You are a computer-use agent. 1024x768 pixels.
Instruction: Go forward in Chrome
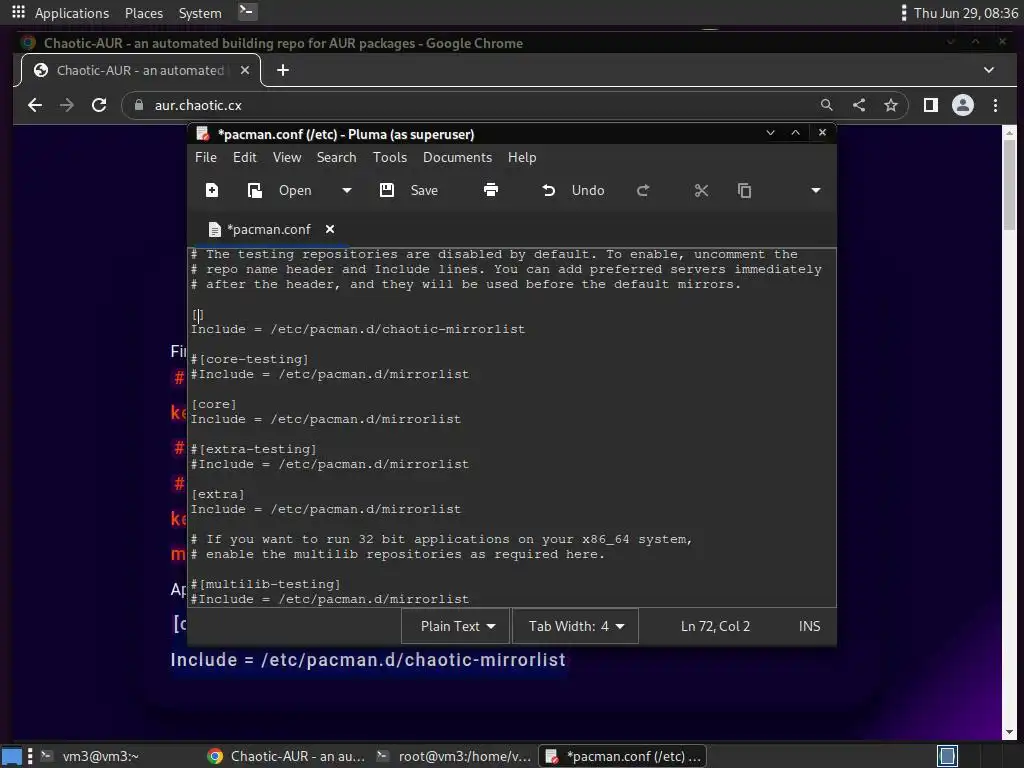tap(67, 105)
